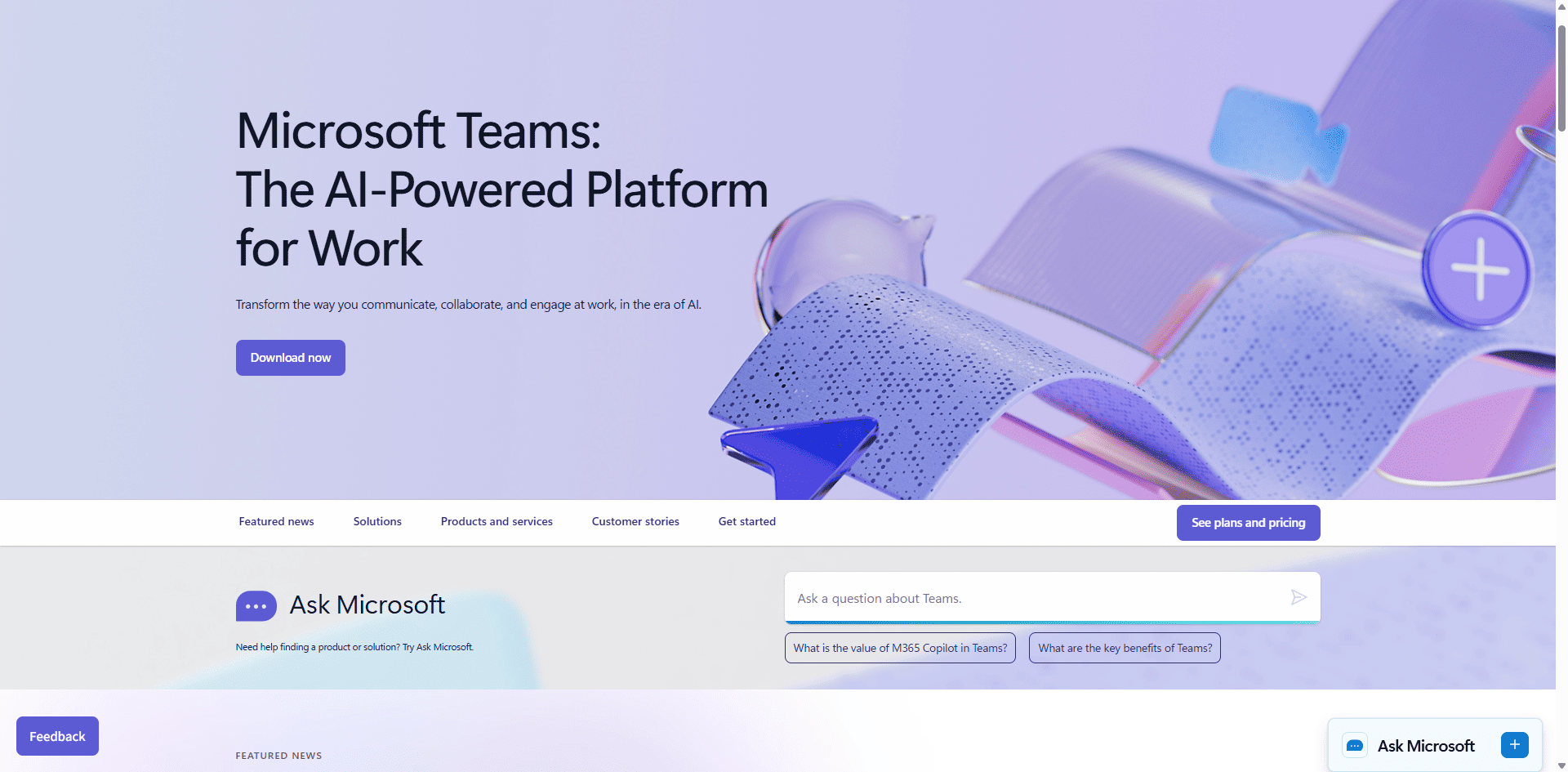Viewport: 1568px width, 772px height.
Task: Click the vertical scrollbar thumb
Action: tap(1561, 78)
